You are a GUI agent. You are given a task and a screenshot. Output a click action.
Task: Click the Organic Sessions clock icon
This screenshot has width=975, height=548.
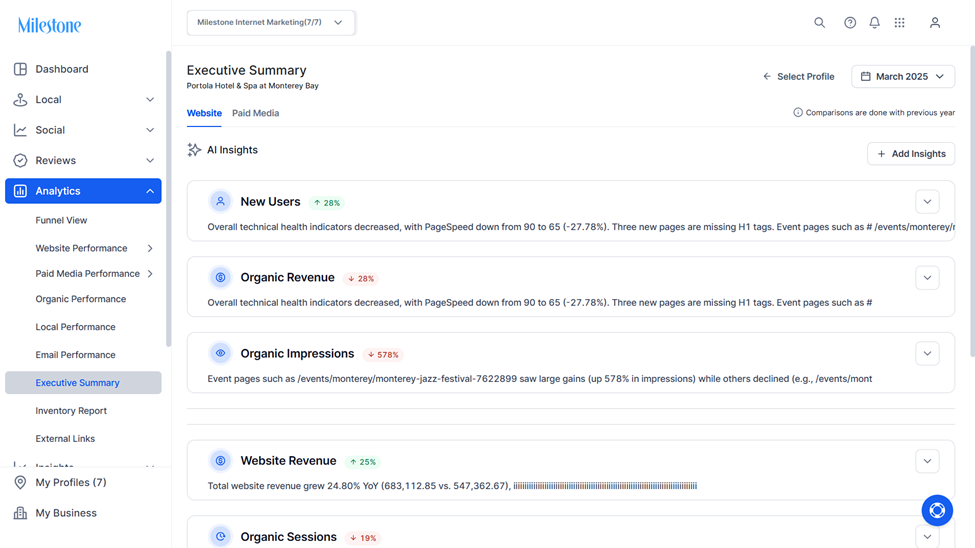click(220, 536)
